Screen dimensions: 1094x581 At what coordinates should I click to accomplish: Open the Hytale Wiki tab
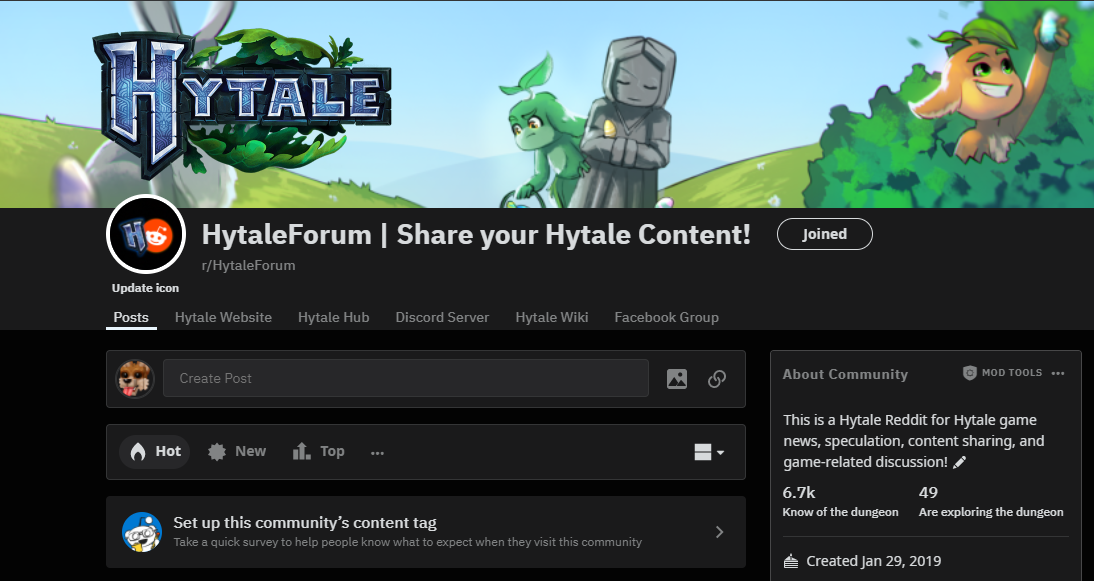click(552, 317)
